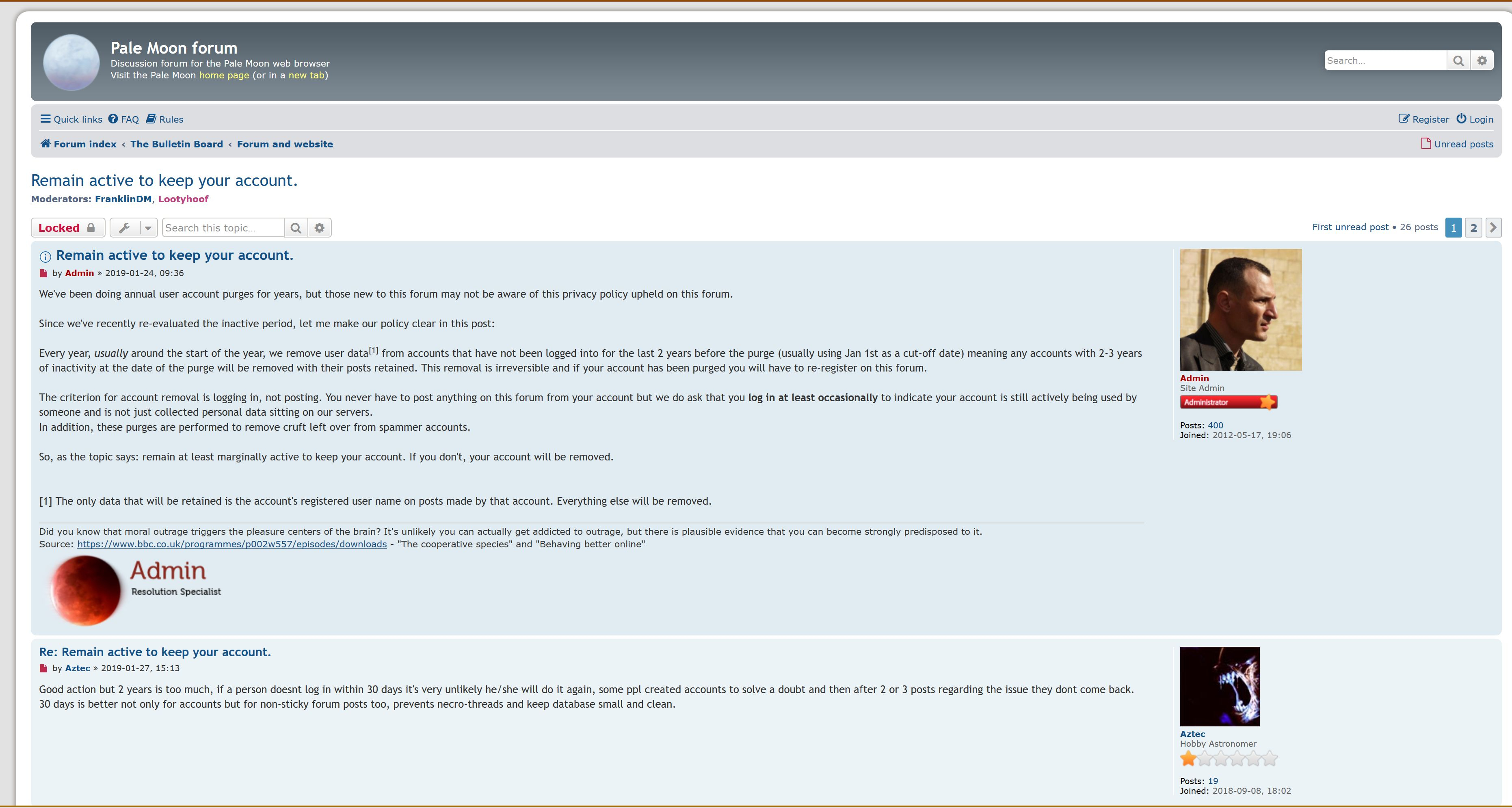Open the FAQ page
This screenshot has height=808, width=1512.
click(124, 119)
